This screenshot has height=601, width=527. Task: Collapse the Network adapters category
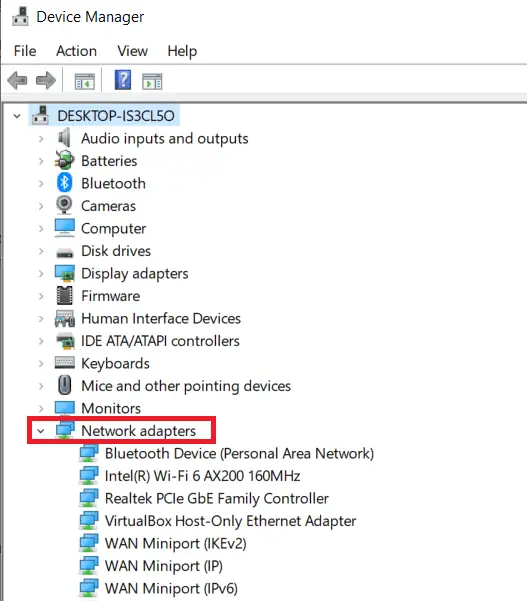click(41, 431)
